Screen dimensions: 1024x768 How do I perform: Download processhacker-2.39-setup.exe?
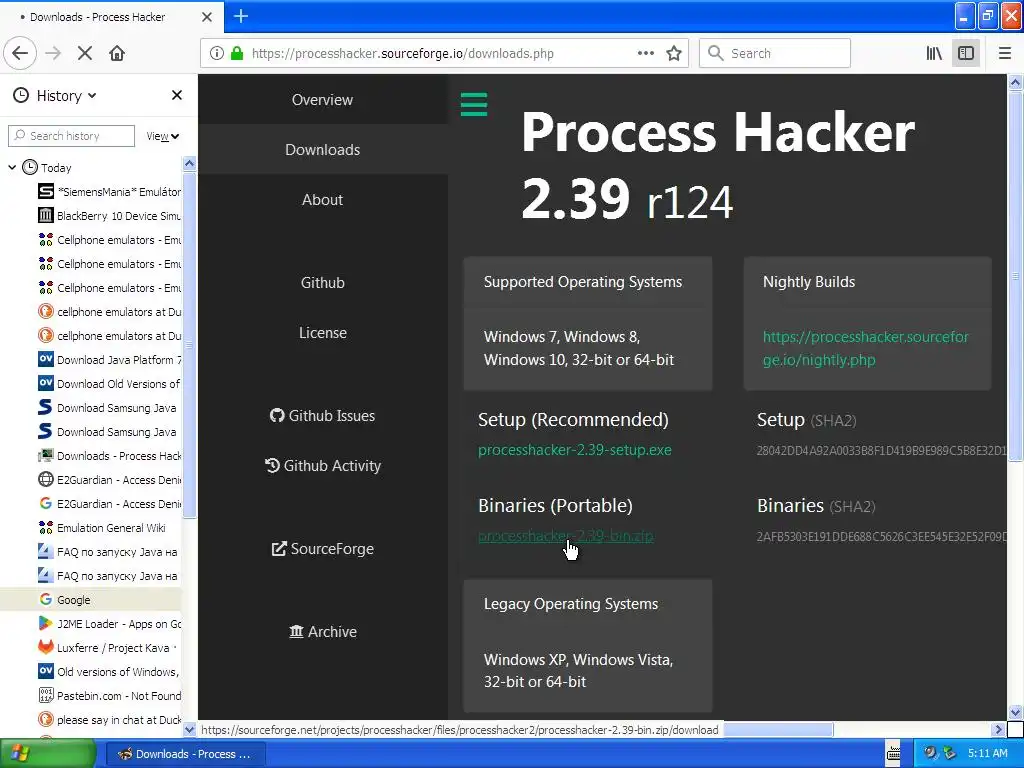pyautogui.click(x=575, y=450)
